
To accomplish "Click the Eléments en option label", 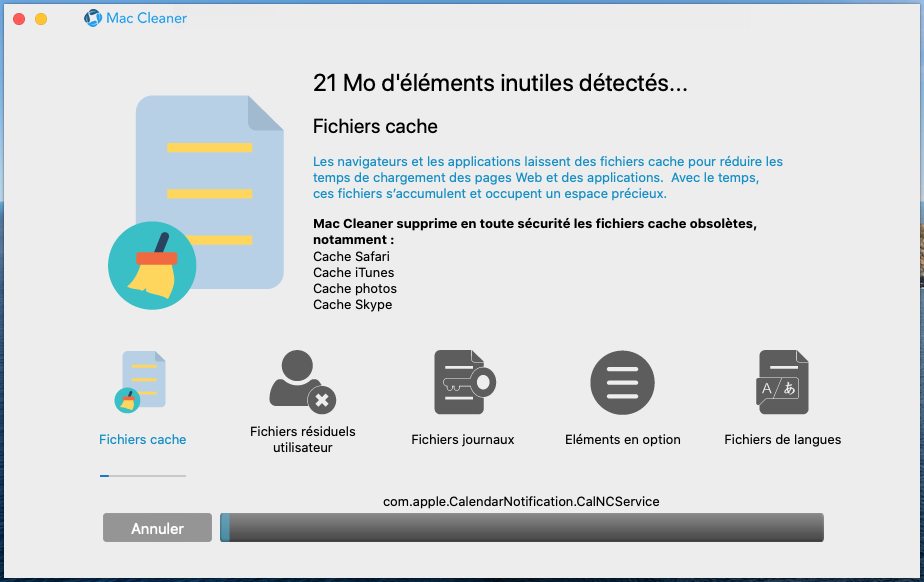I will 623,439.
